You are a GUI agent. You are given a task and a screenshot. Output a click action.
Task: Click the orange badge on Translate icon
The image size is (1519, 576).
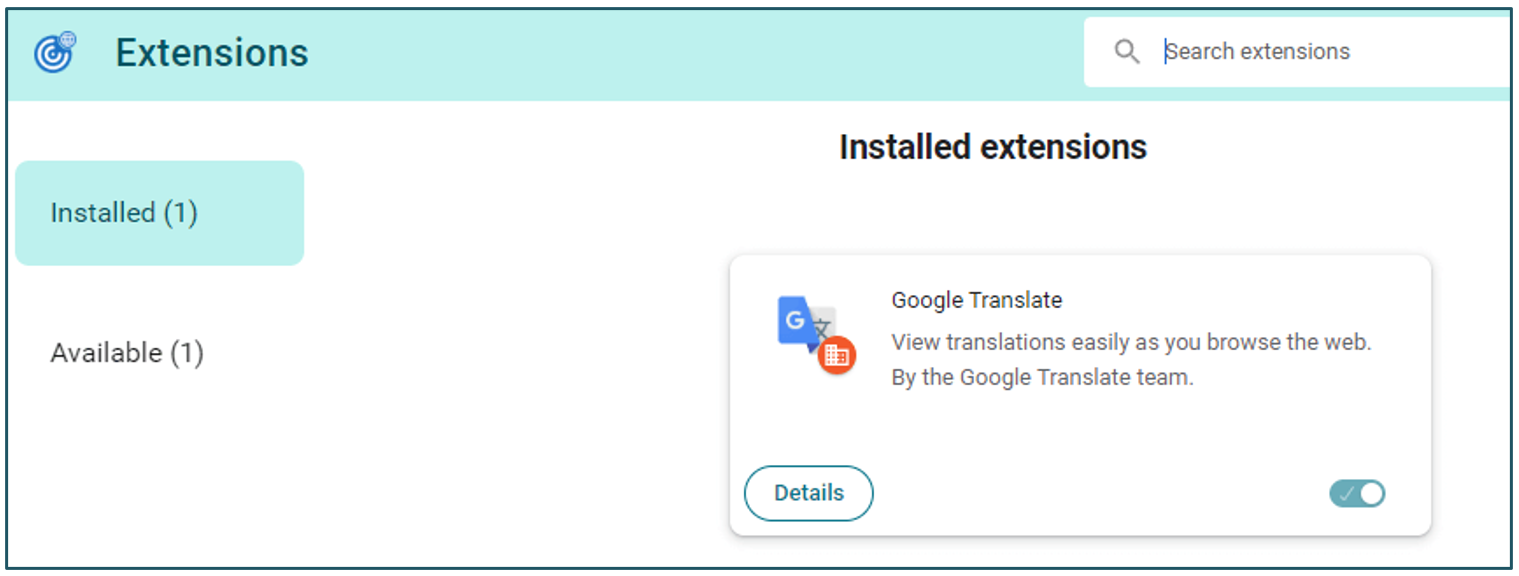836,355
